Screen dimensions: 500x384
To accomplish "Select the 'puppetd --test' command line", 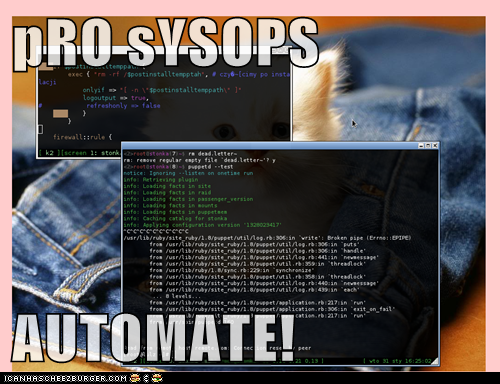I will tap(178, 167).
